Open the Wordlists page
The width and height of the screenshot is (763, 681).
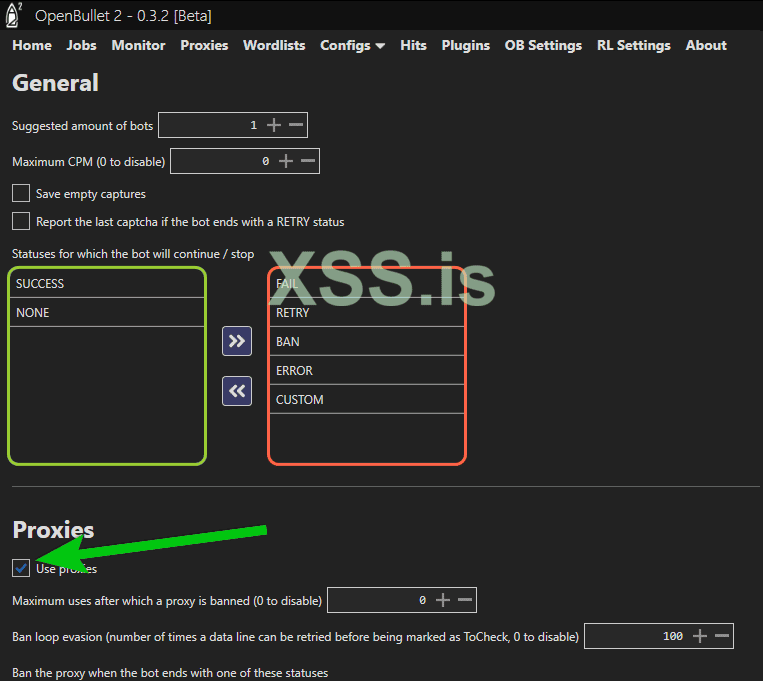[274, 45]
